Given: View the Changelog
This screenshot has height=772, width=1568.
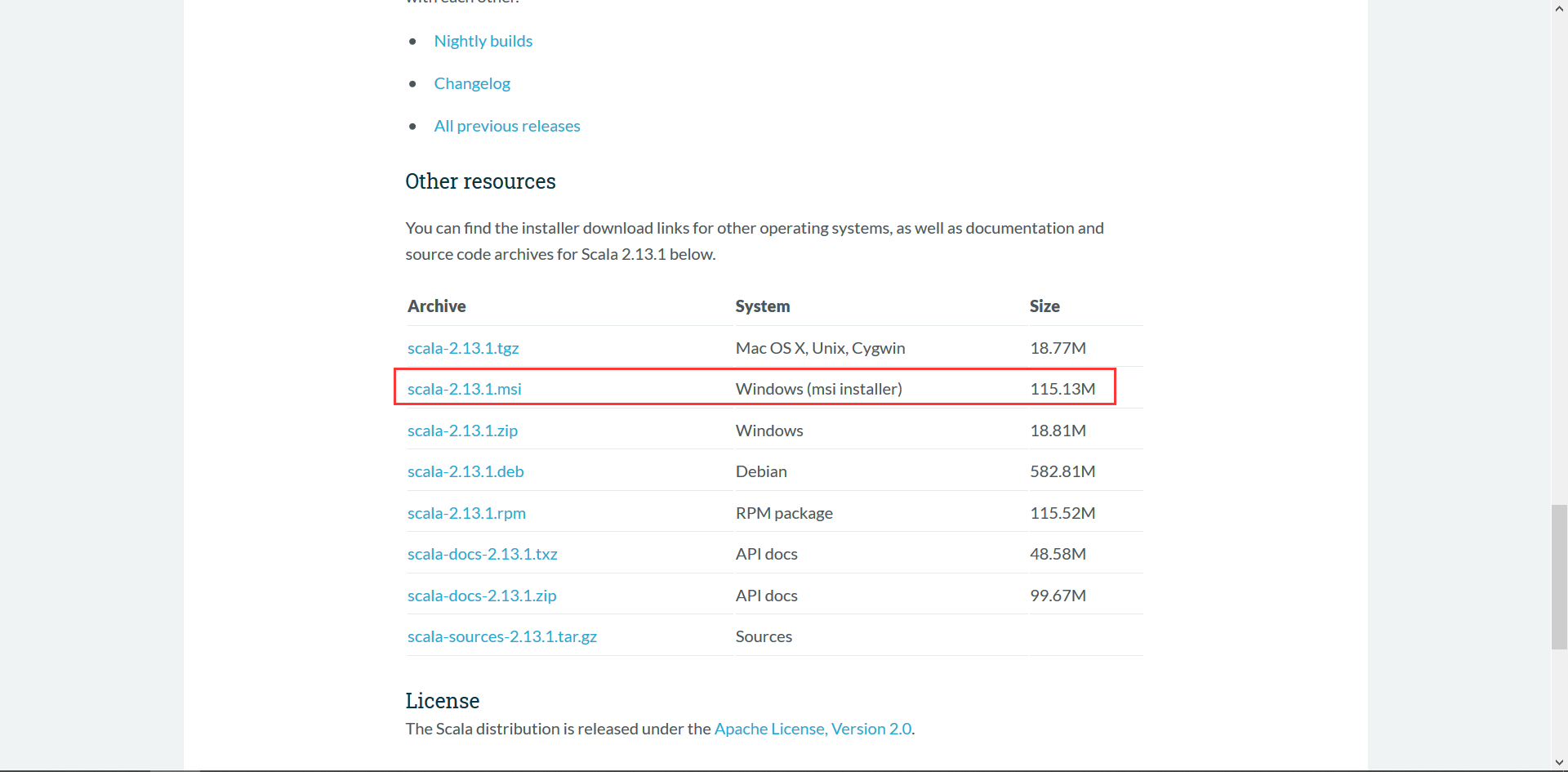Looking at the screenshot, I should (x=472, y=83).
